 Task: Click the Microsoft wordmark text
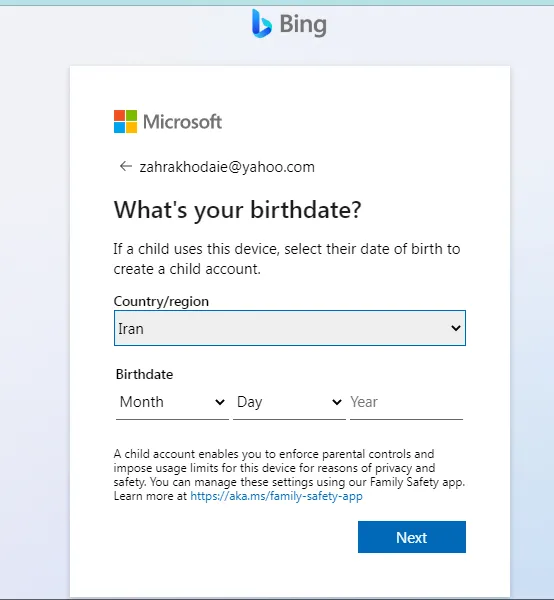point(182,122)
